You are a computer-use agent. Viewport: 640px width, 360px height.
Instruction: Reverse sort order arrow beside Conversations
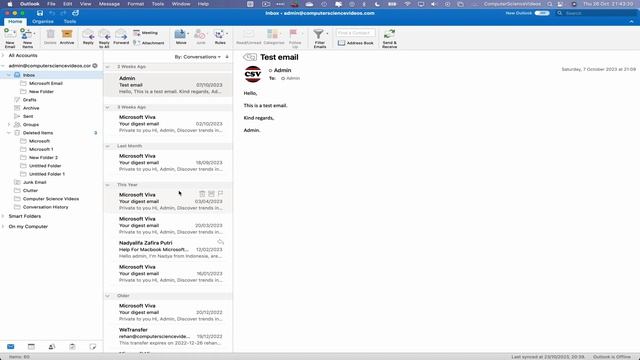click(227, 57)
